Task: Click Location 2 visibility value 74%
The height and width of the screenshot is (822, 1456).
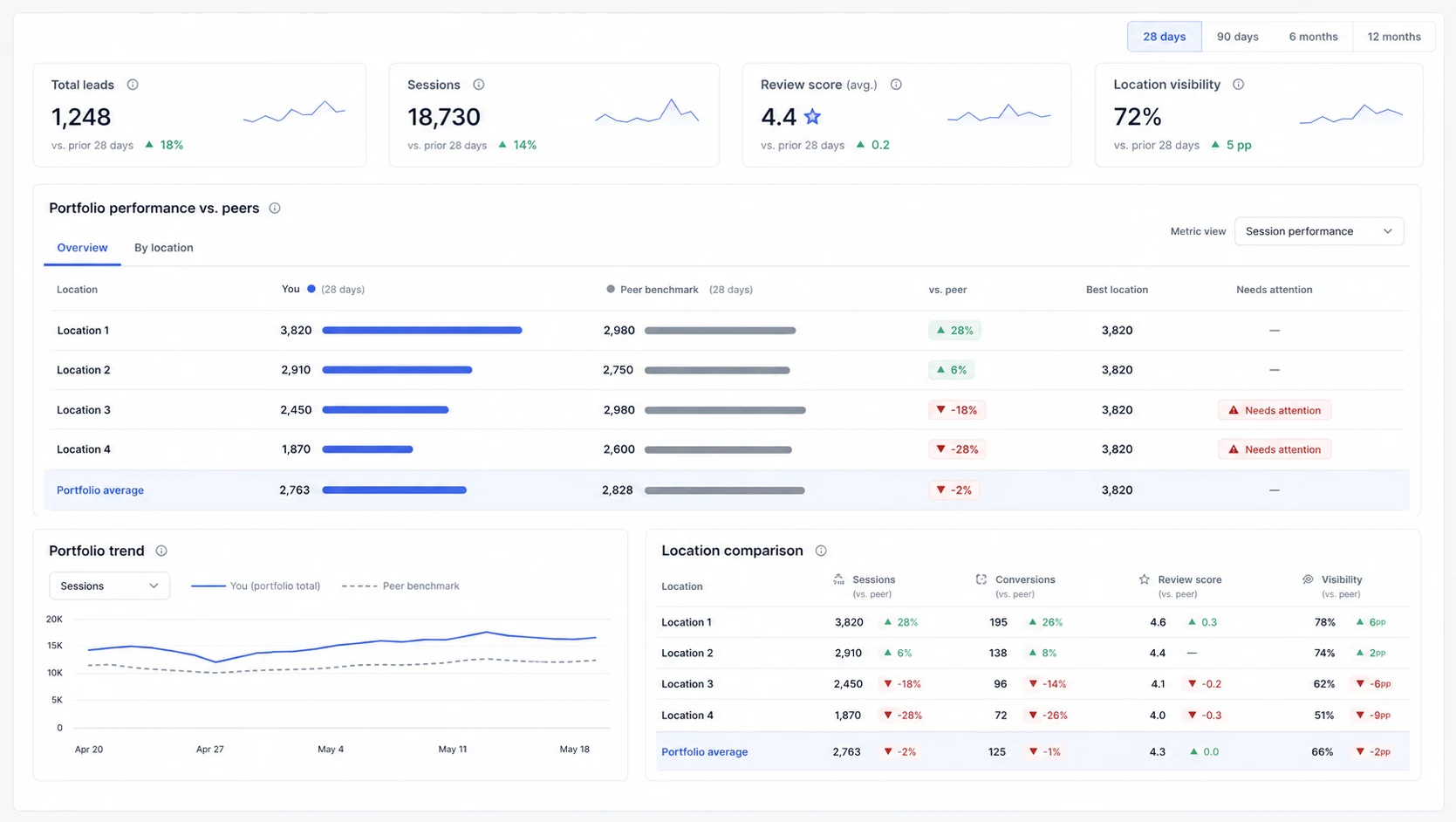Action: point(1324,654)
